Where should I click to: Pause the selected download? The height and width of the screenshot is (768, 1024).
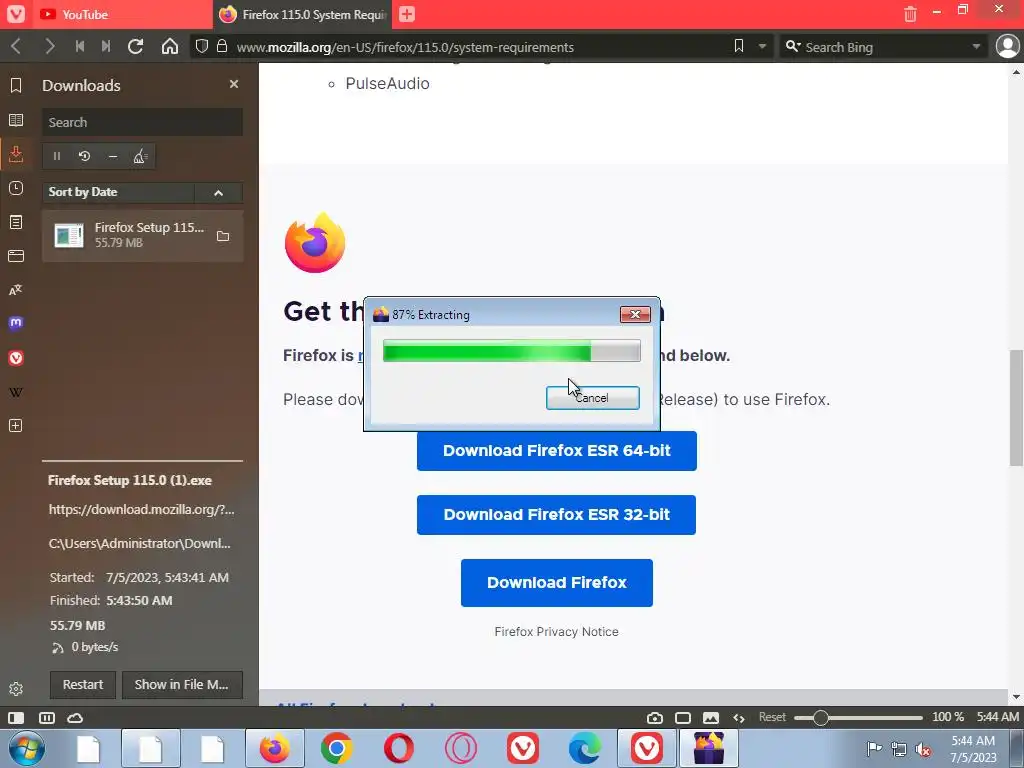pos(57,156)
